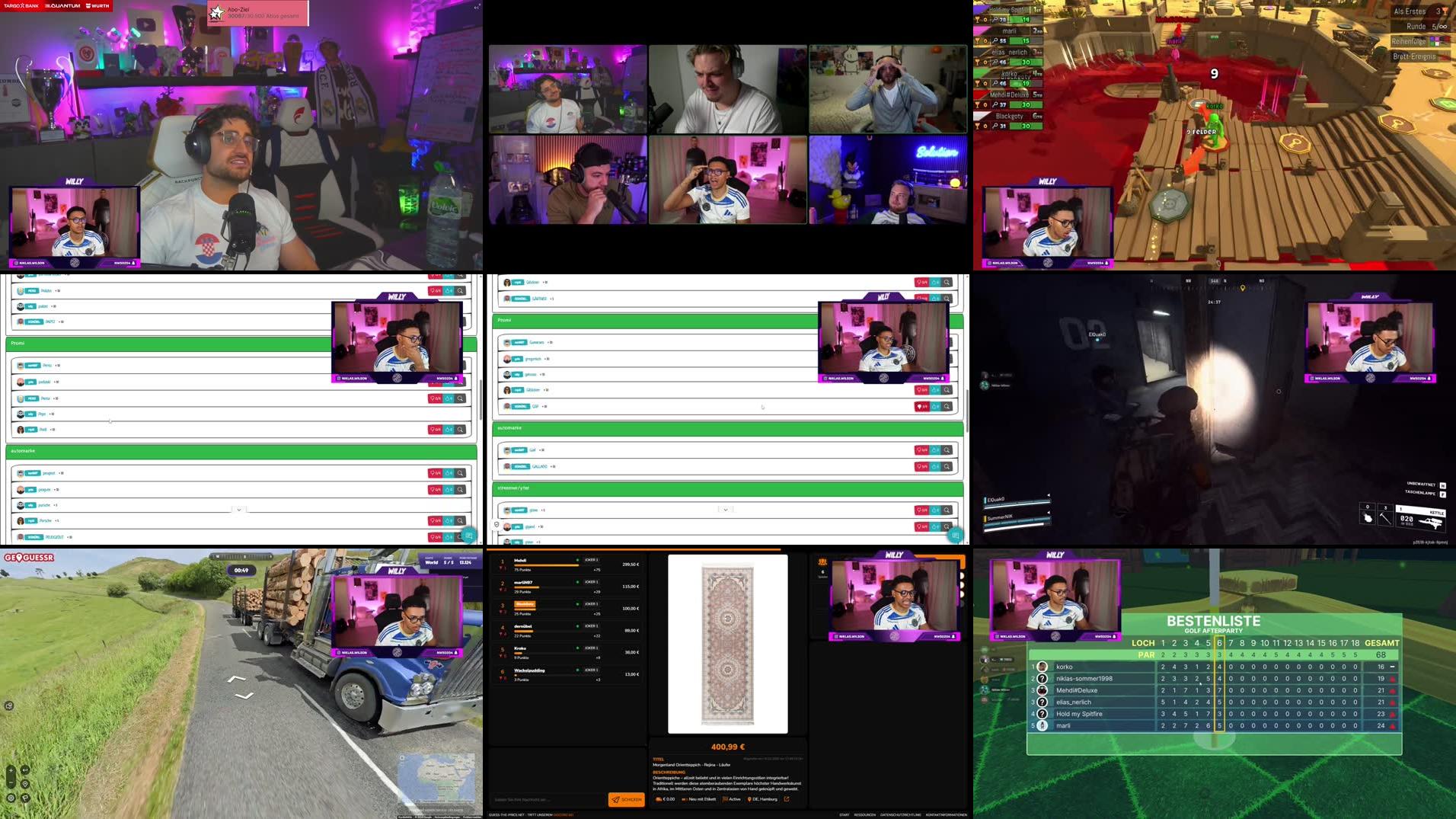
Task: Click the bell icon on the Willy overlay
Action: click(134, 263)
